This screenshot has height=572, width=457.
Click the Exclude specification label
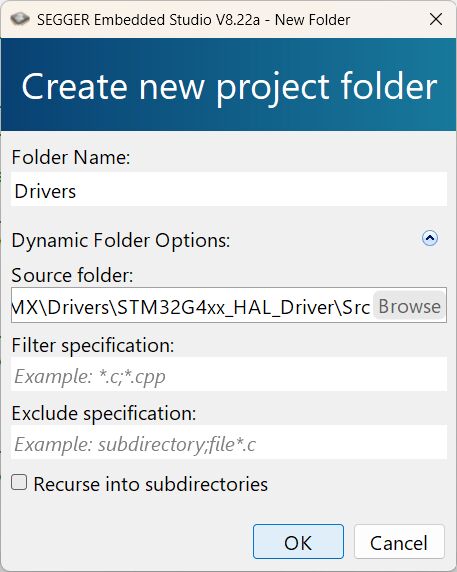(x=104, y=413)
